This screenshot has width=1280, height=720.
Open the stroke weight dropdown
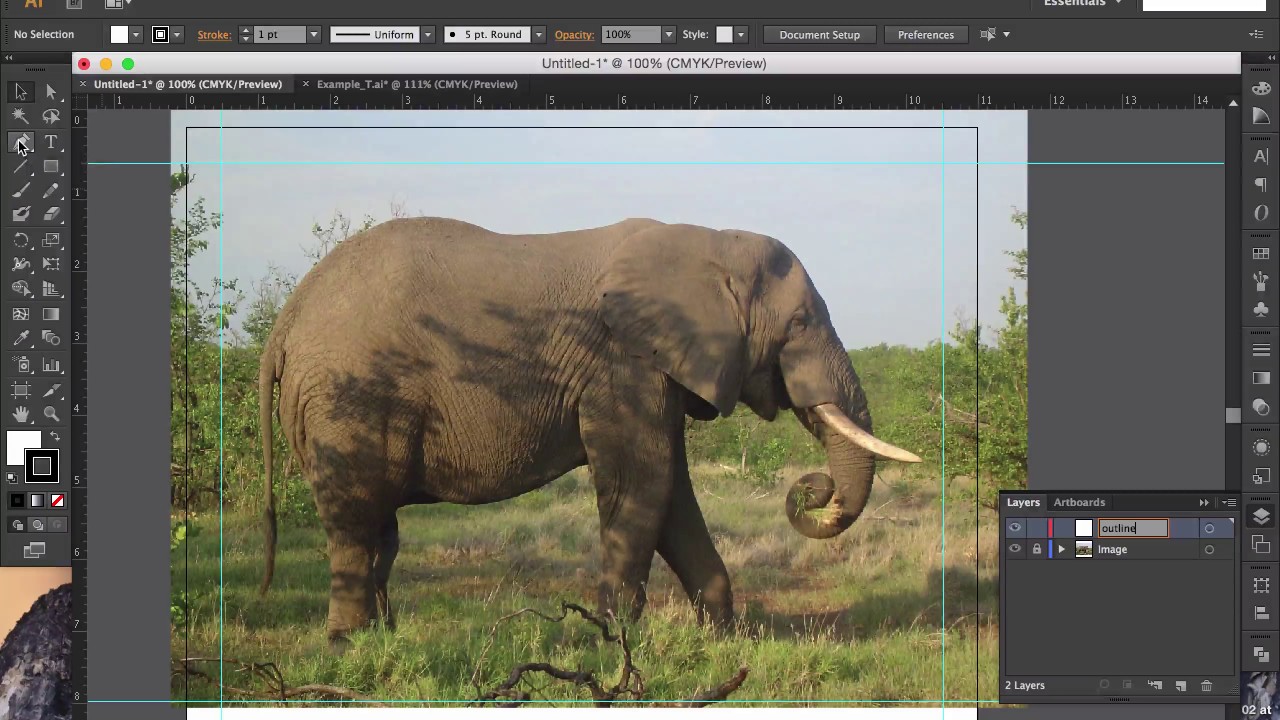(x=313, y=34)
